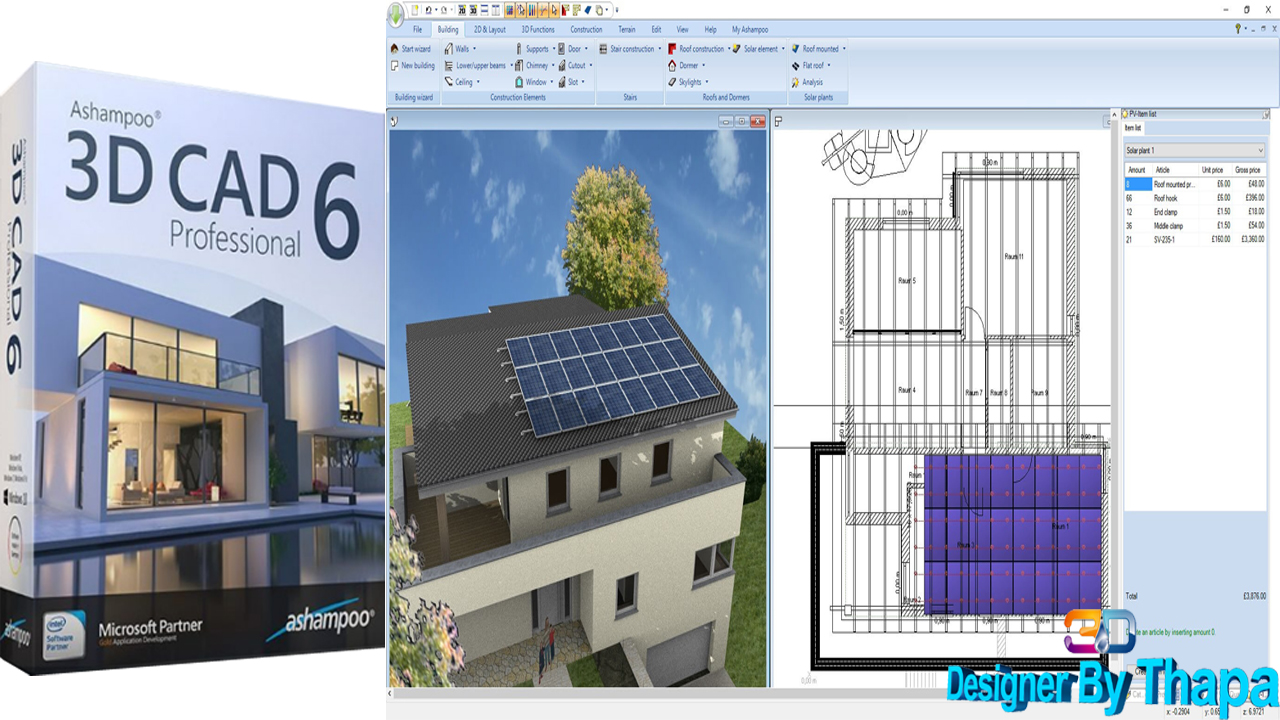Select the Solar element icon
This screenshot has width=1280, height=720.
tap(736, 49)
